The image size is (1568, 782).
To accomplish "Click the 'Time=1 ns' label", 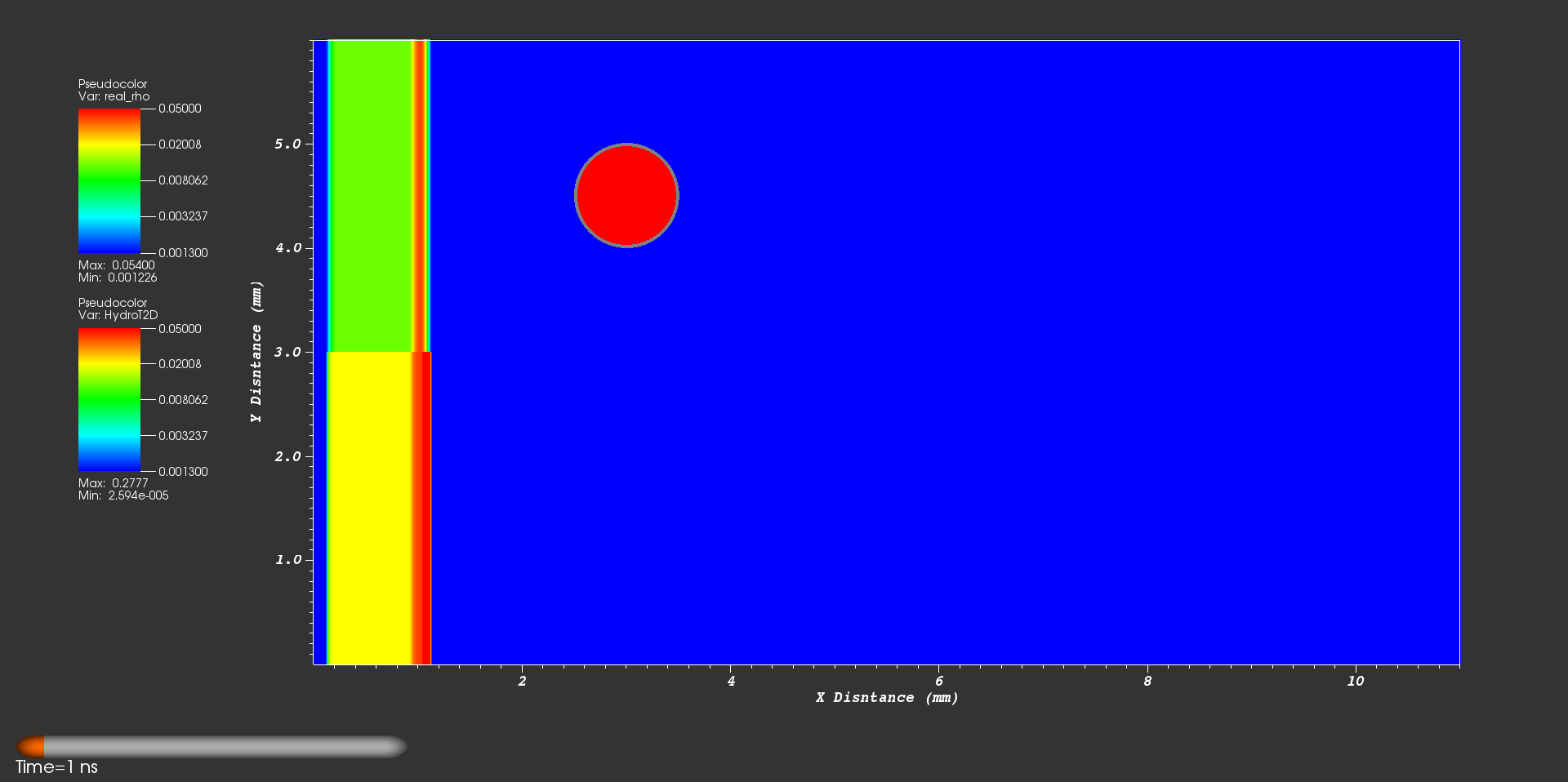I will [56, 767].
